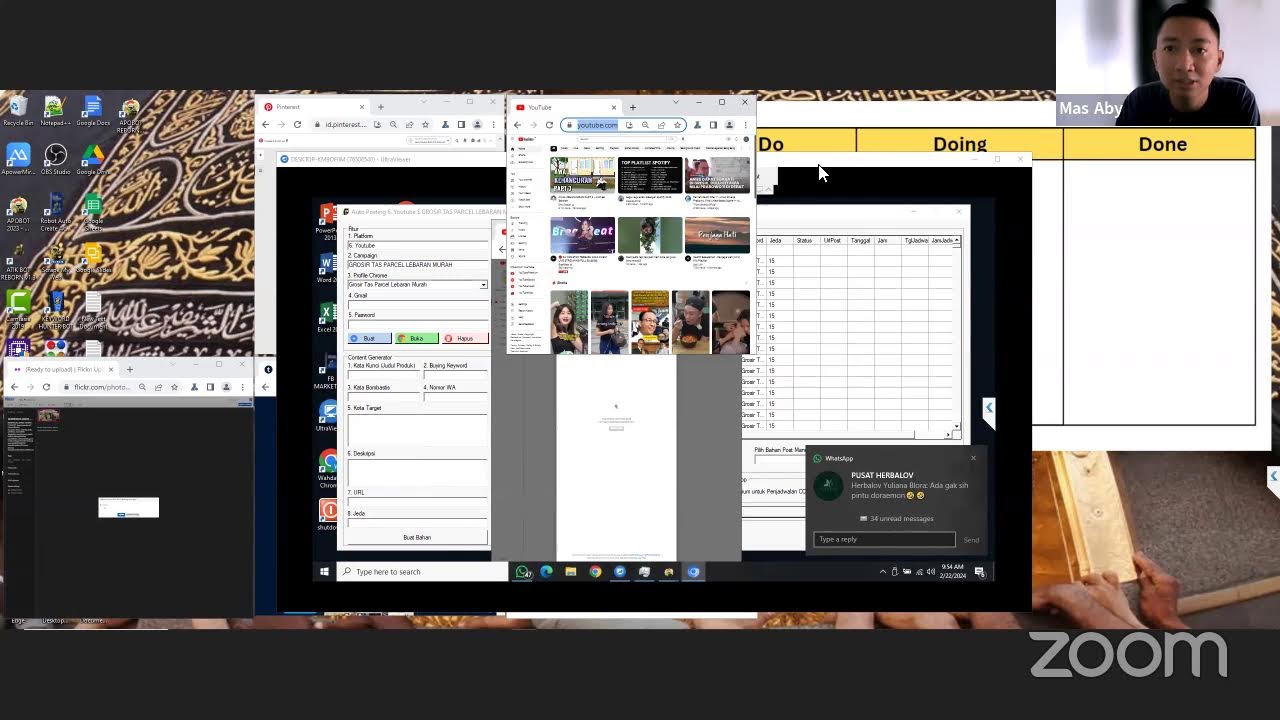Image resolution: width=1280 pixels, height=720 pixels.
Task: Open File Explorer from the remote taskbar
Action: point(570,572)
